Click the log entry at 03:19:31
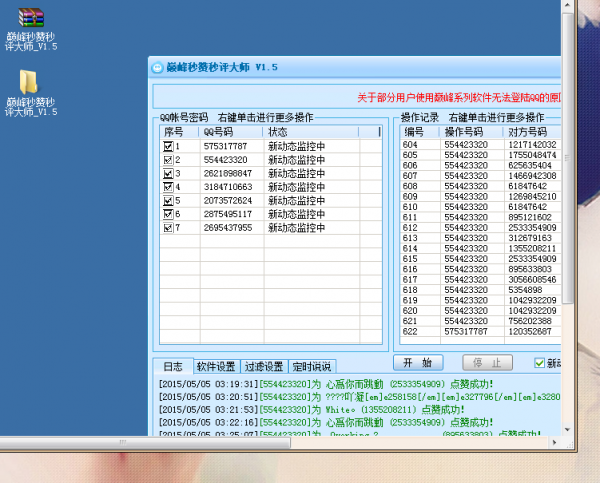Image resolution: width=600 pixels, height=483 pixels. (326, 384)
